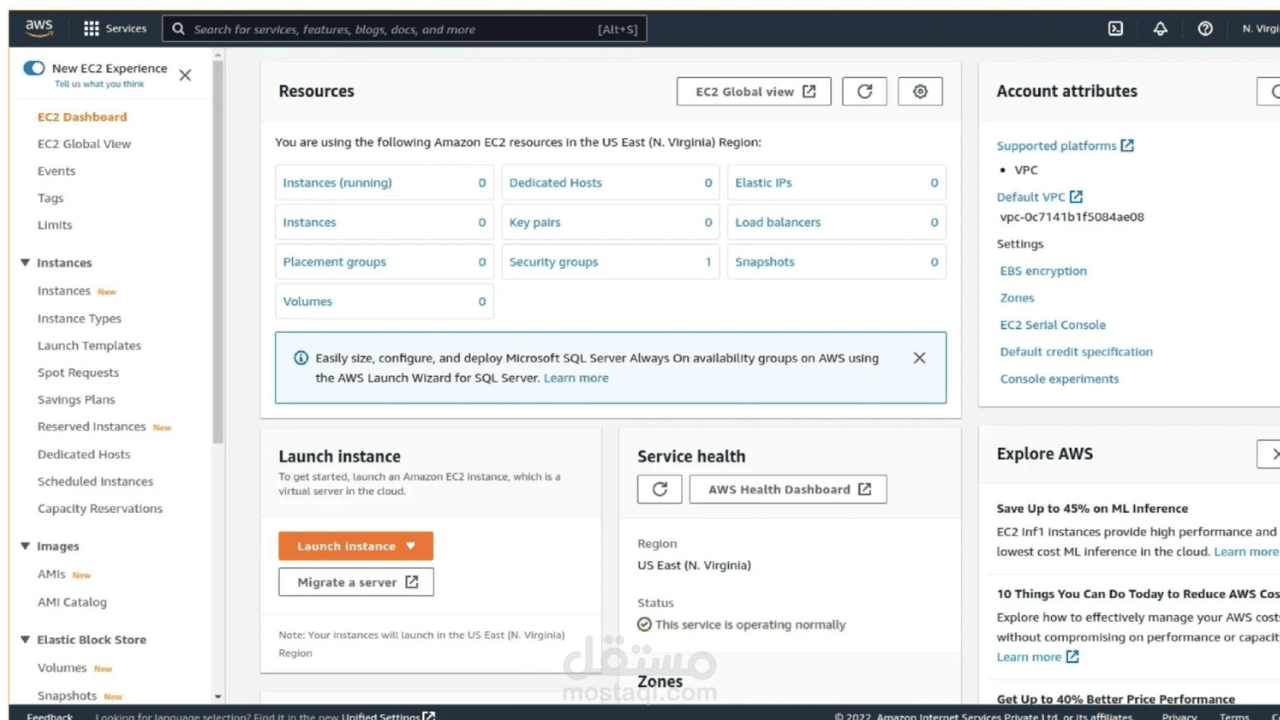The image size is (1280, 720).
Task: Open the EC2 Global view button
Action: (755, 91)
